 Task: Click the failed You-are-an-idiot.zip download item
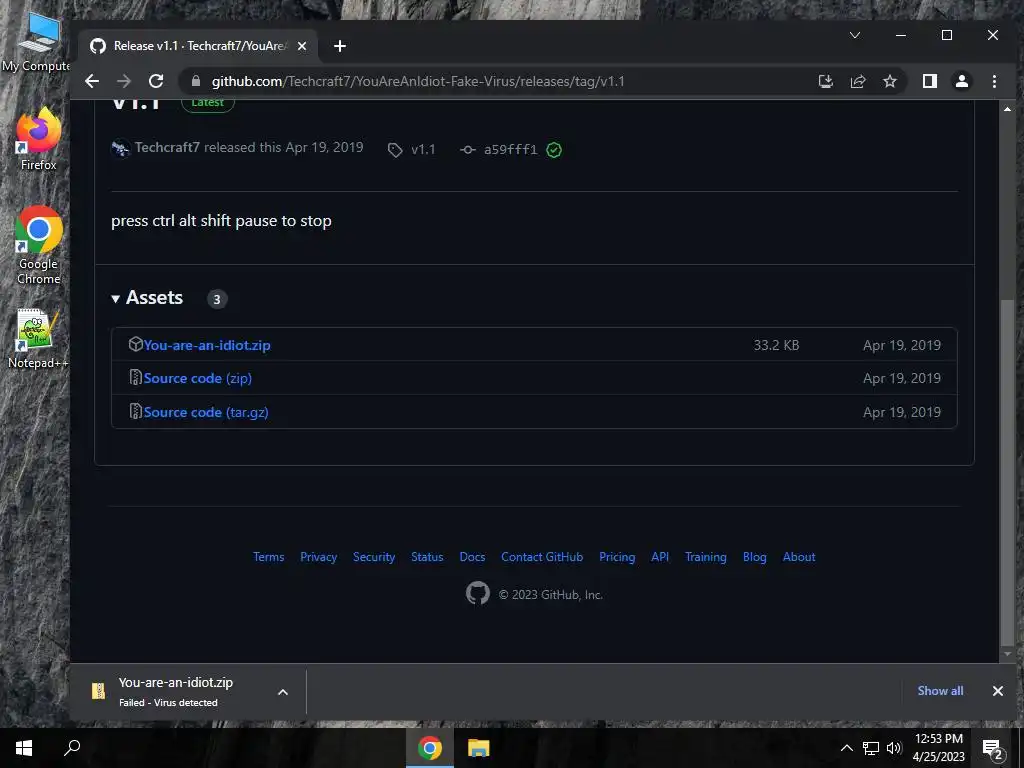(176, 692)
